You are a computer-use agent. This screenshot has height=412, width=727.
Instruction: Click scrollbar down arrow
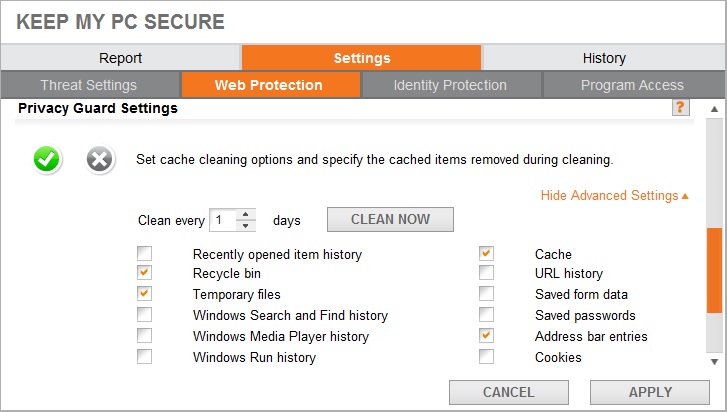pyautogui.click(x=714, y=361)
